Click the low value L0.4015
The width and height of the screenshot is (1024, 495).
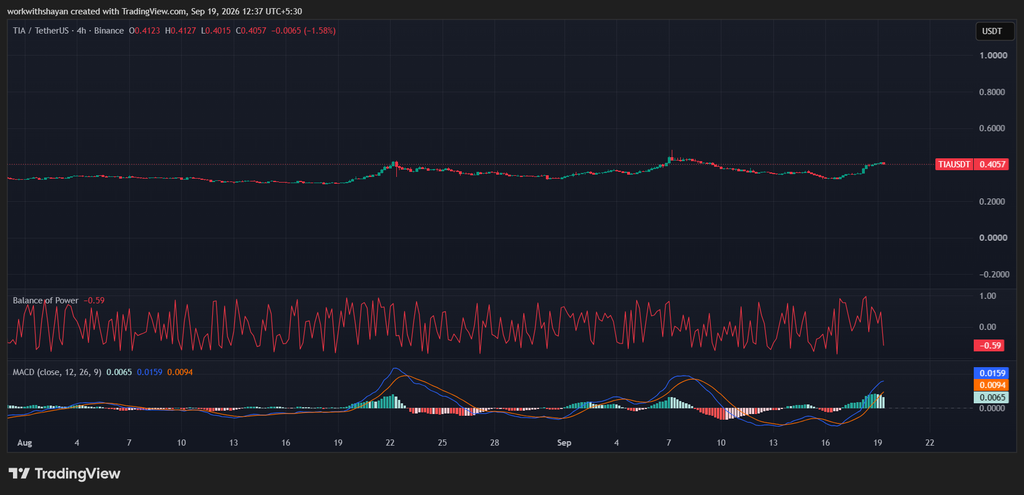pyautogui.click(x=217, y=31)
